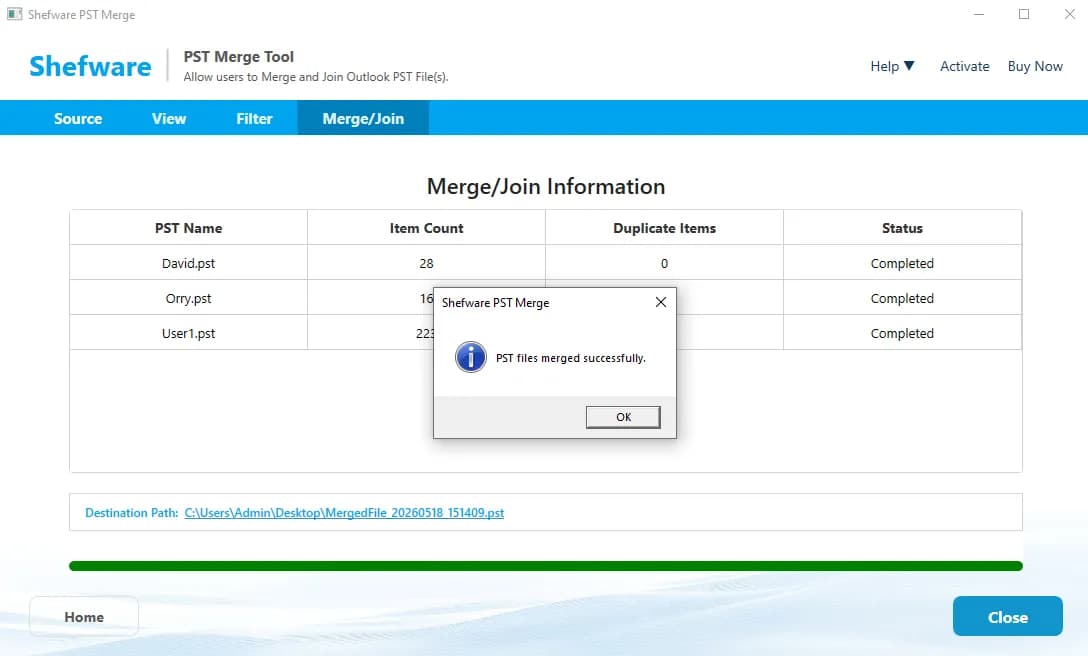1088x656 pixels.
Task: Click David.pst duplicate items value 0
Action: [x=664, y=263]
